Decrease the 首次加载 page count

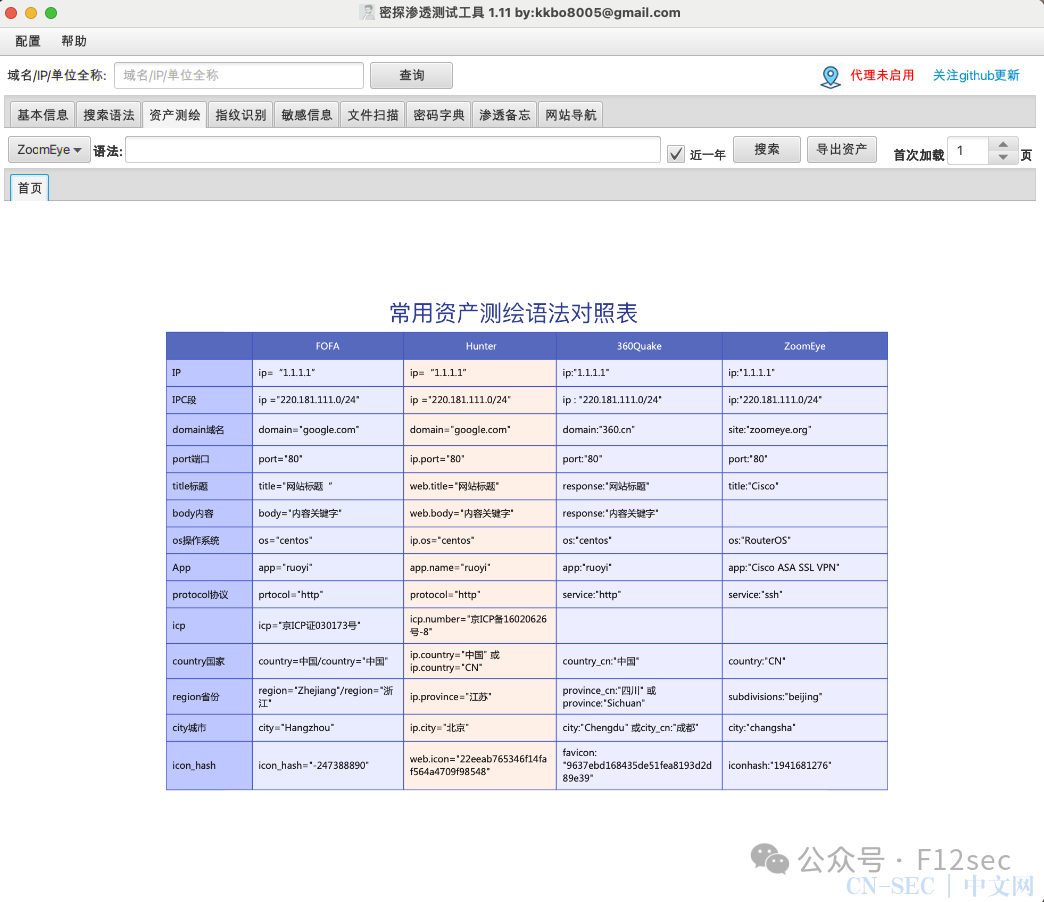pos(1003,157)
